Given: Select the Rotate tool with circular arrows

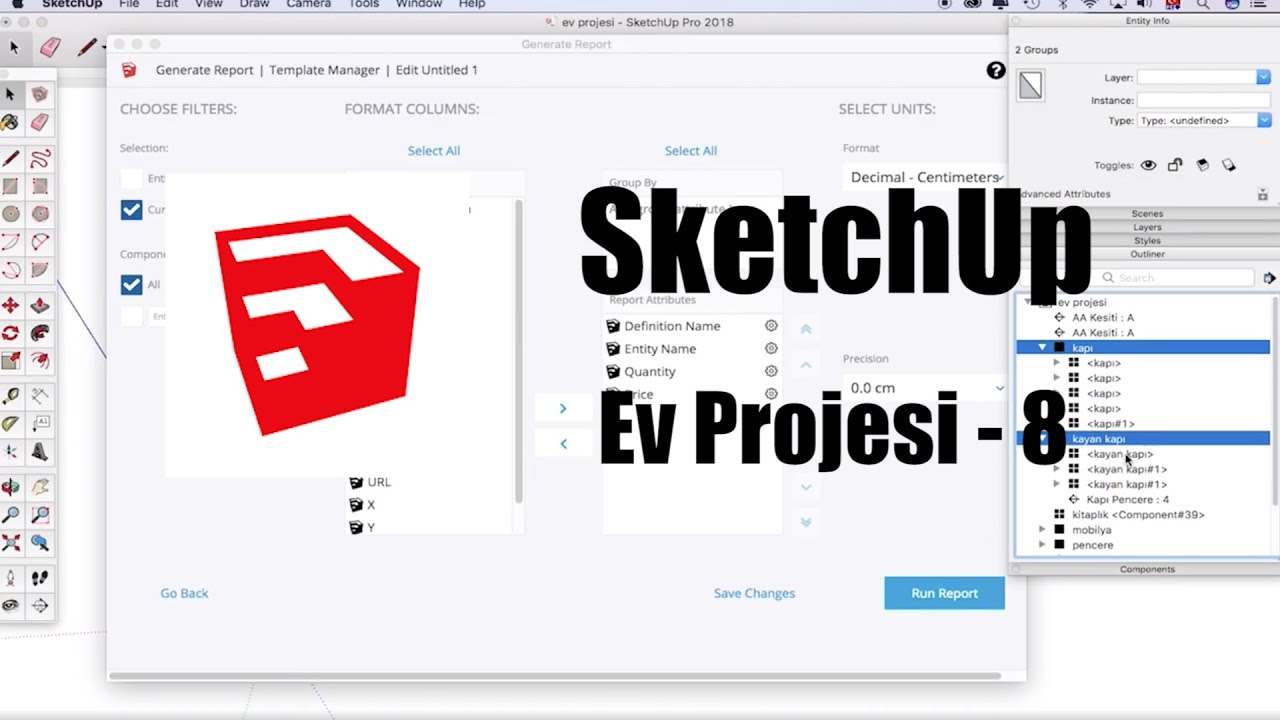Looking at the screenshot, I should click(x=10, y=333).
